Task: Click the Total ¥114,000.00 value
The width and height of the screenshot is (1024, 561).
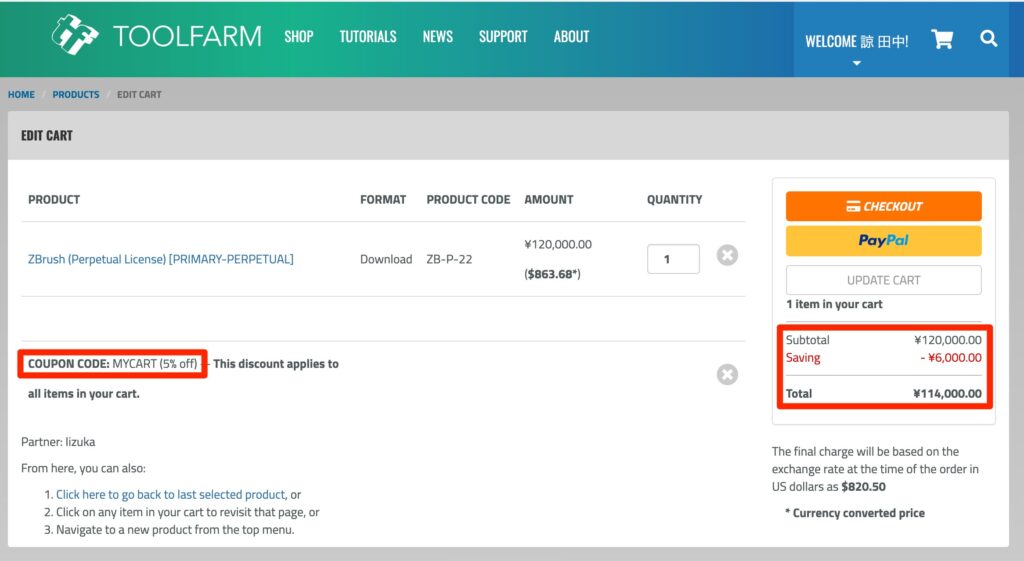Action: point(947,394)
